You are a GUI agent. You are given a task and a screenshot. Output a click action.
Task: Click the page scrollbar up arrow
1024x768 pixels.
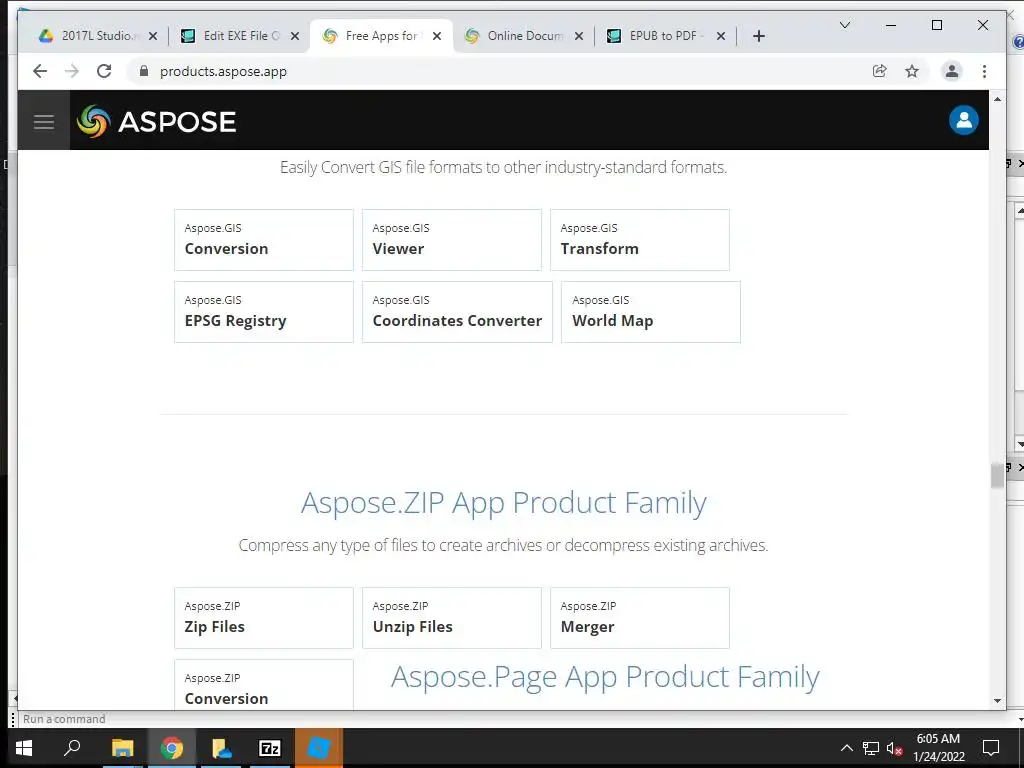point(997,99)
